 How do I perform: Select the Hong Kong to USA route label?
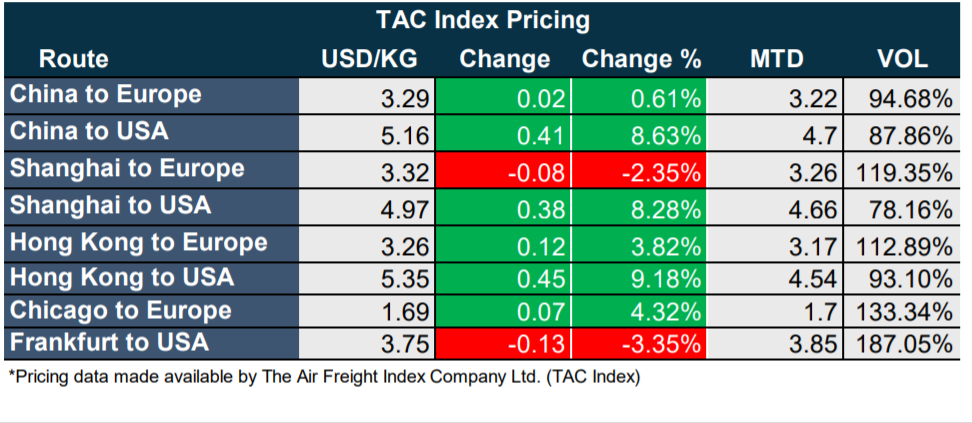[121, 276]
